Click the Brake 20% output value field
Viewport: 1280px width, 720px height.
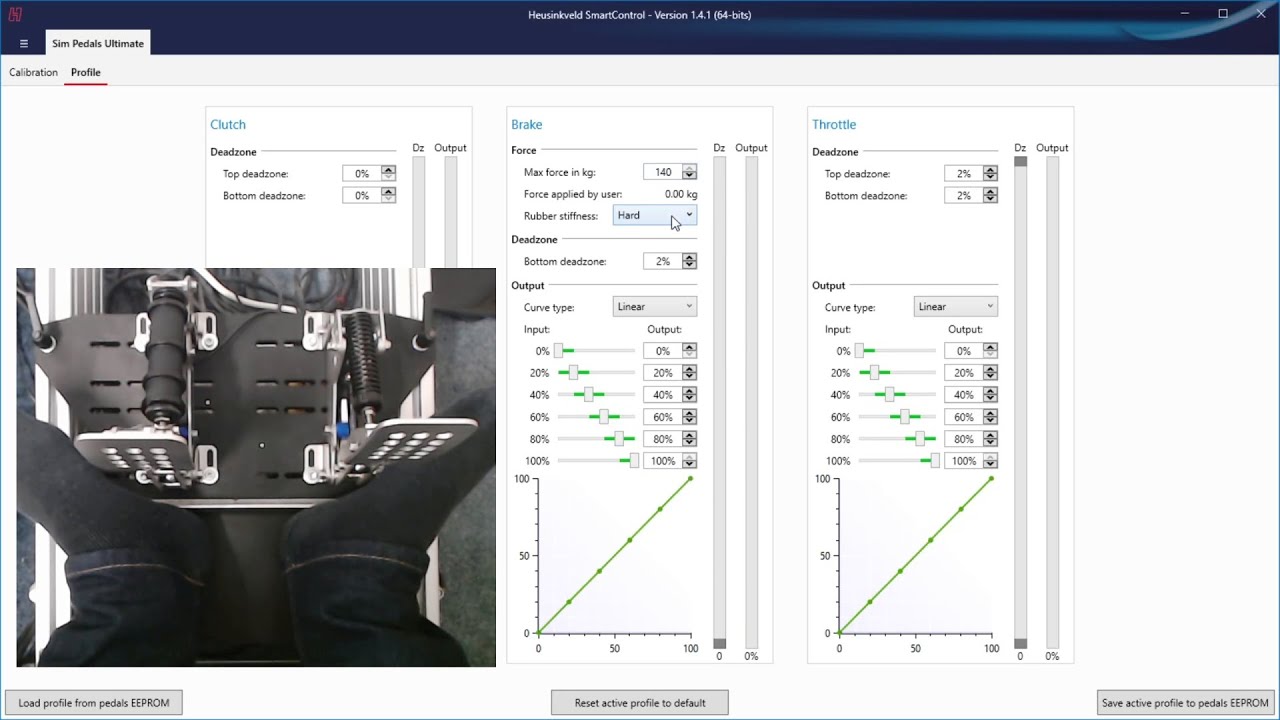tap(662, 373)
